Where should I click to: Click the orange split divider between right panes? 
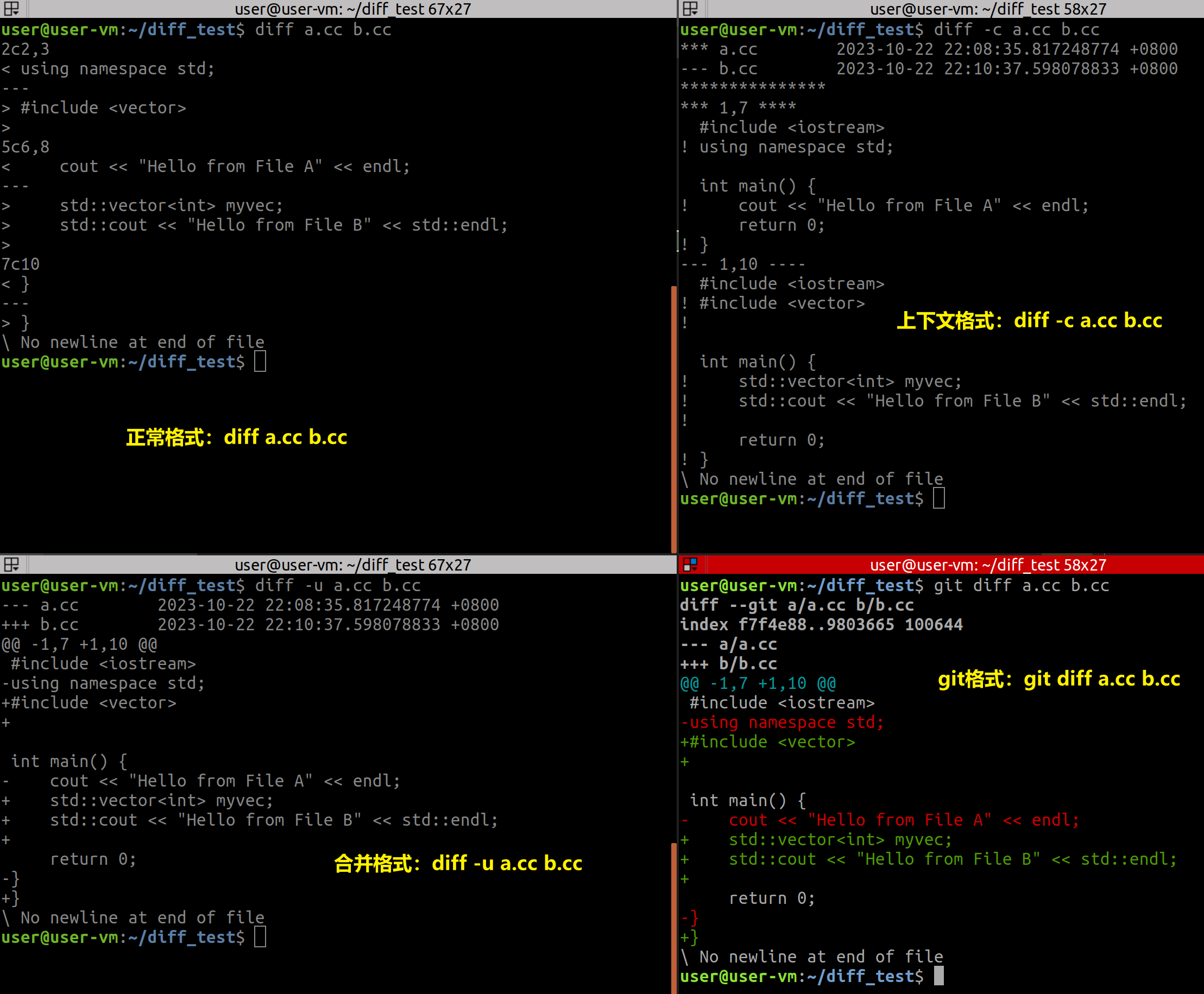point(673,401)
